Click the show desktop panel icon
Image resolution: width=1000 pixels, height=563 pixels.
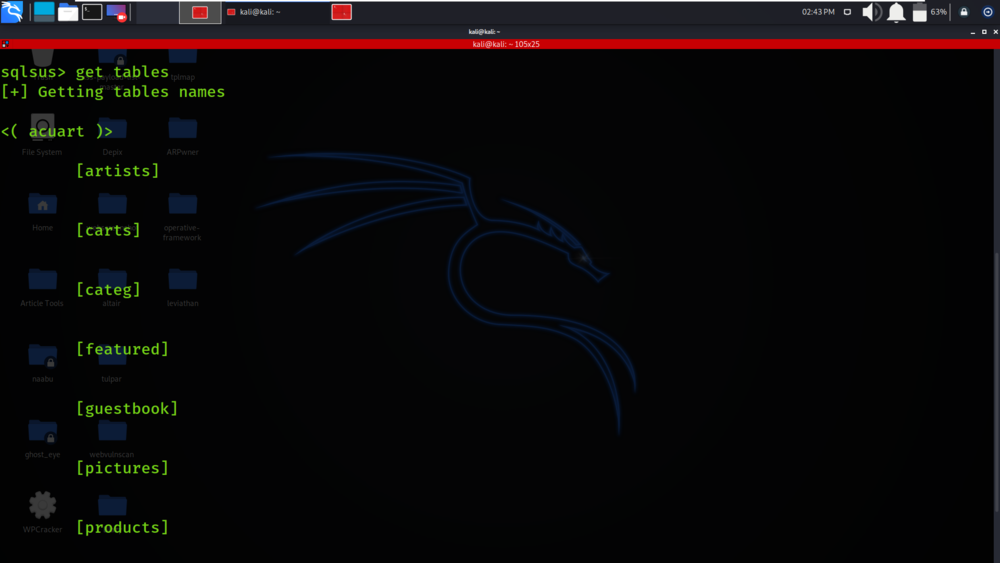[44, 11]
